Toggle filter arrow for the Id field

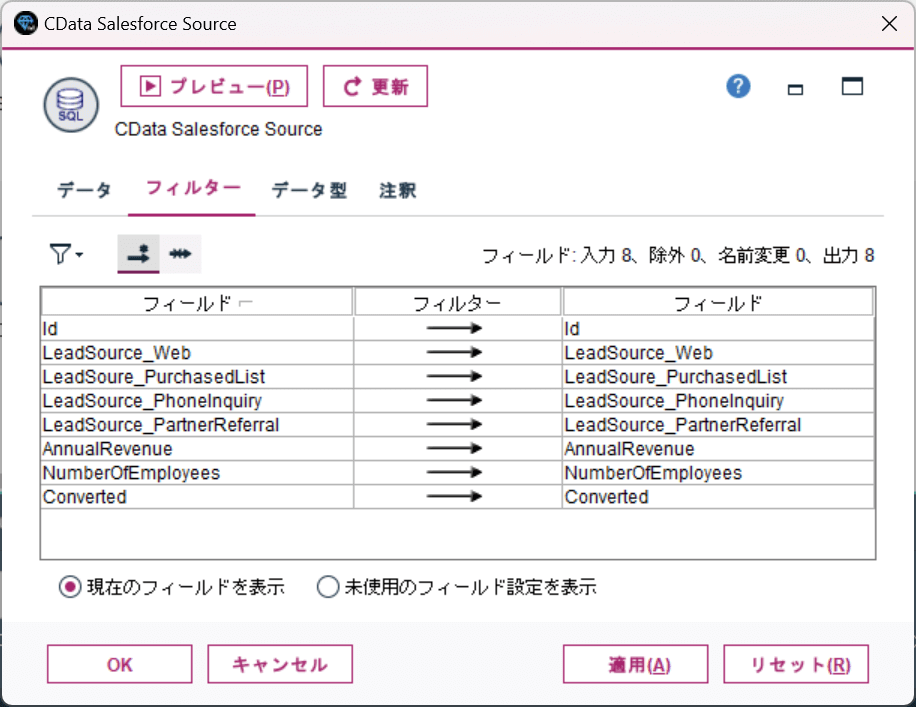tap(457, 328)
